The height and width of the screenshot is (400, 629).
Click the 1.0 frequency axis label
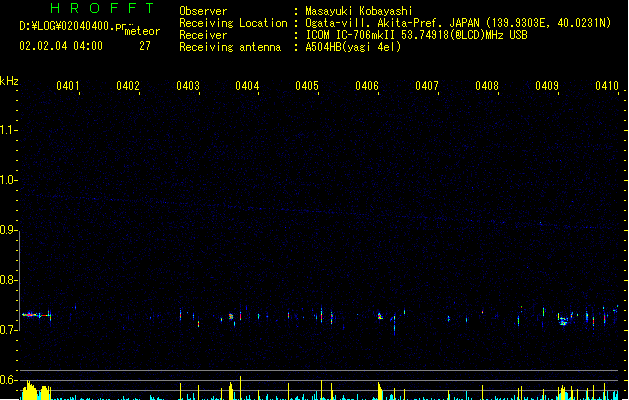8,180
